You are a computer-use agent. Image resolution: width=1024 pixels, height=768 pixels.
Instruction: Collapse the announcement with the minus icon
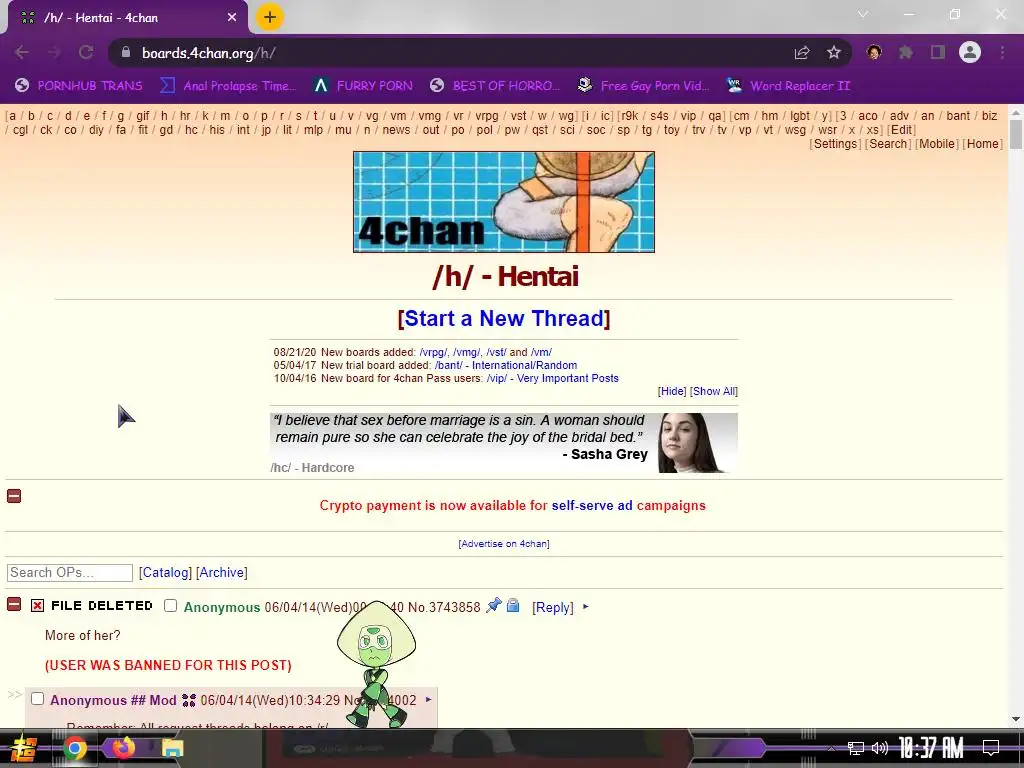coord(14,496)
